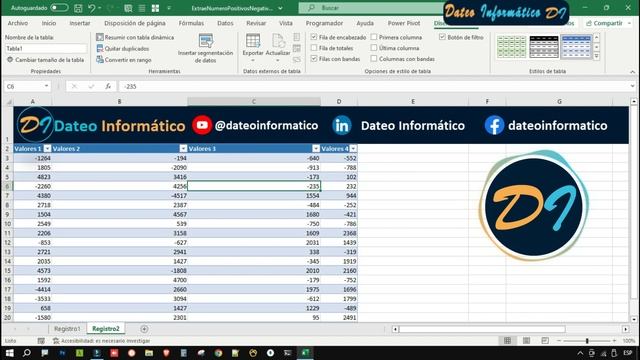Open the Valores 3 filter dropdown

[316, 149]
